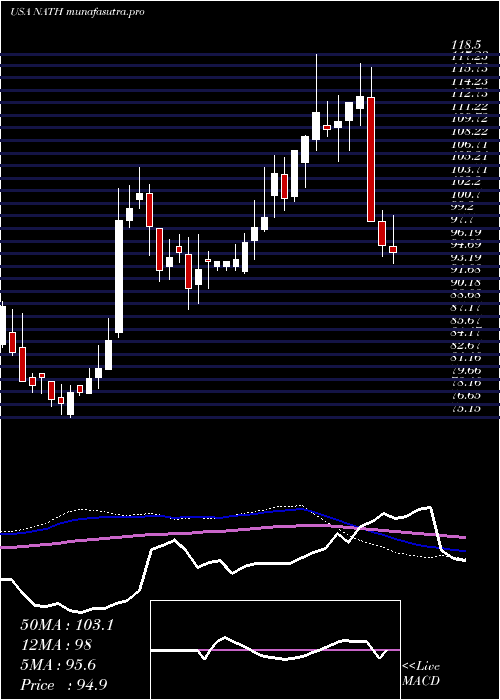Click the Price : 94.9 readout

click(64, 684)
